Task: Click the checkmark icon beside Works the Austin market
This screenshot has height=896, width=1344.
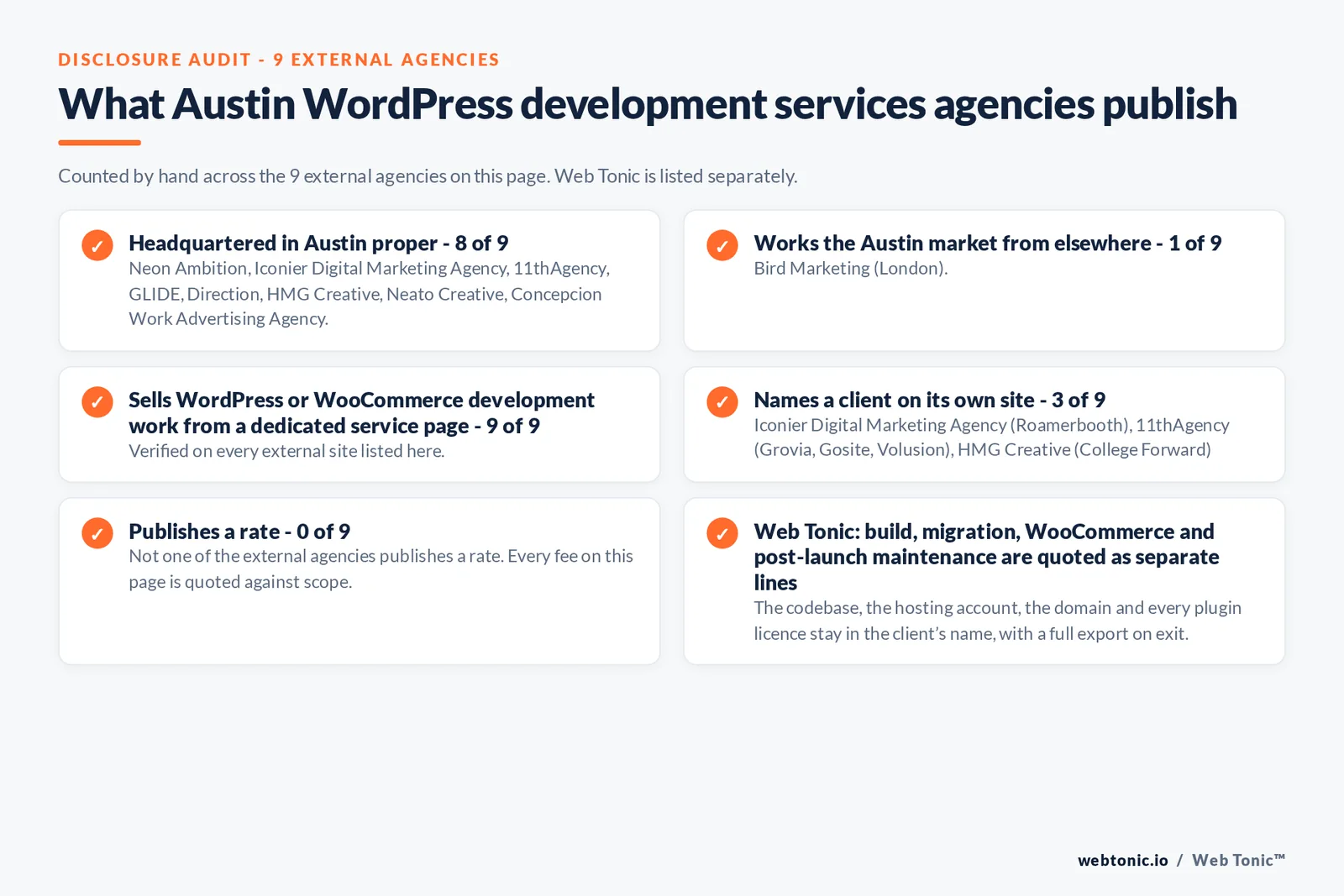Action: (x=722, y=245)
